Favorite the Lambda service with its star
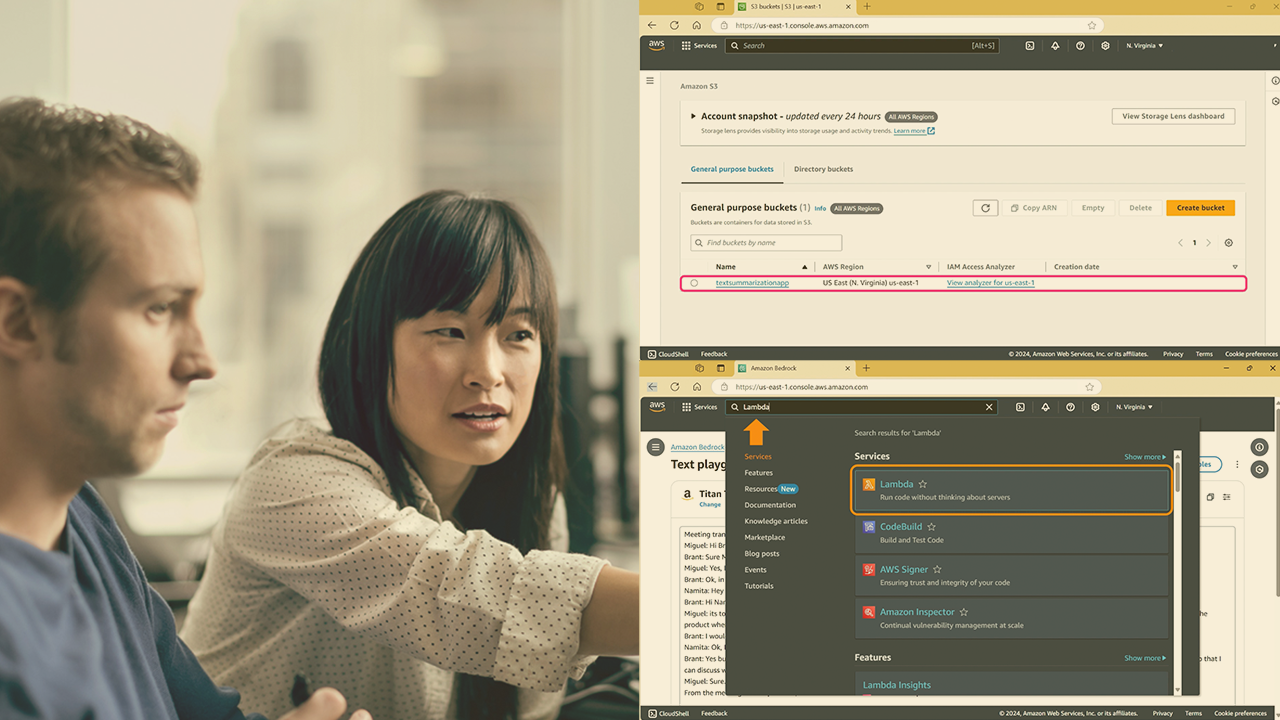 923,484
